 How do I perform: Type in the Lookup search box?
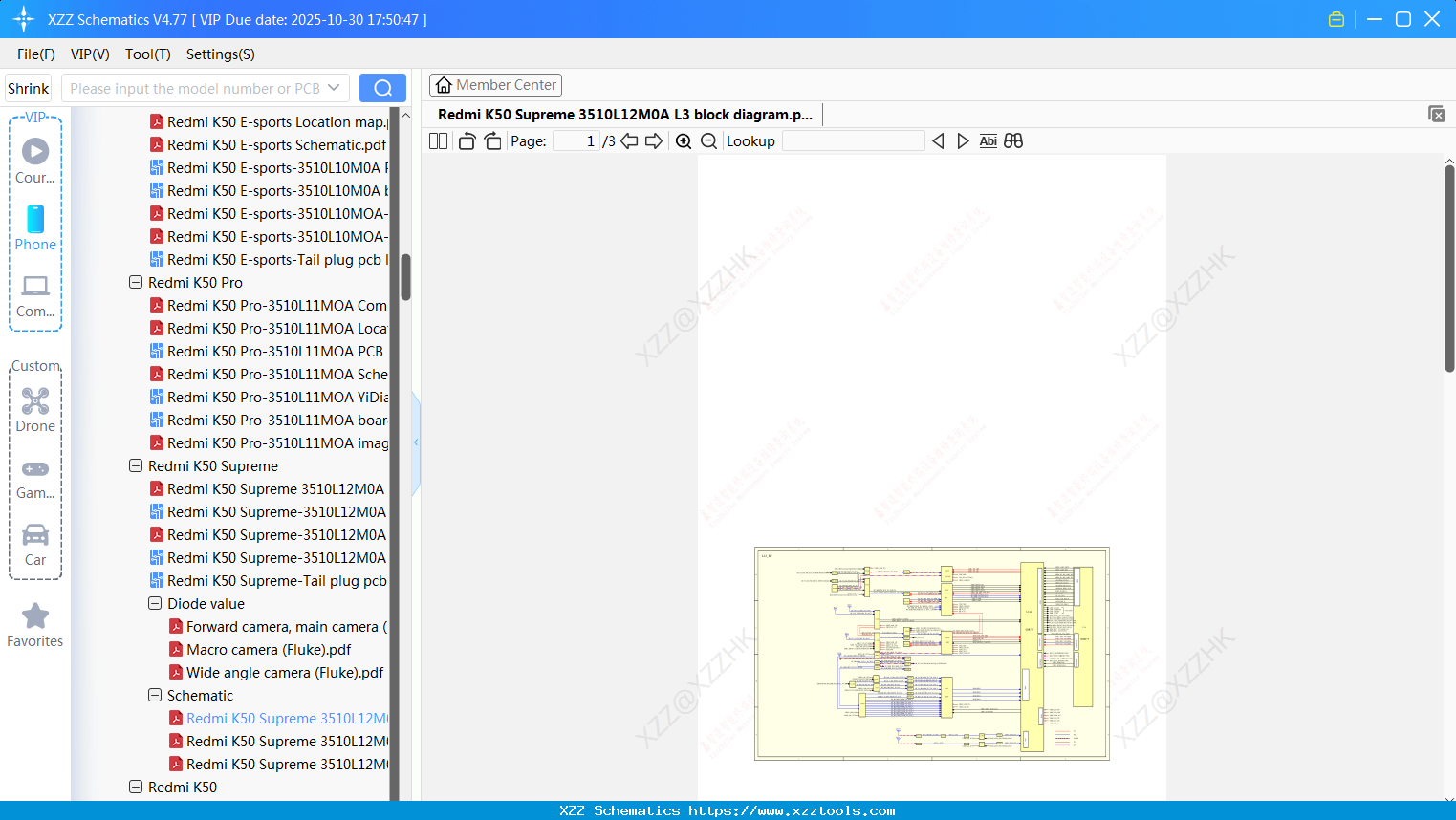coord(854,140)
